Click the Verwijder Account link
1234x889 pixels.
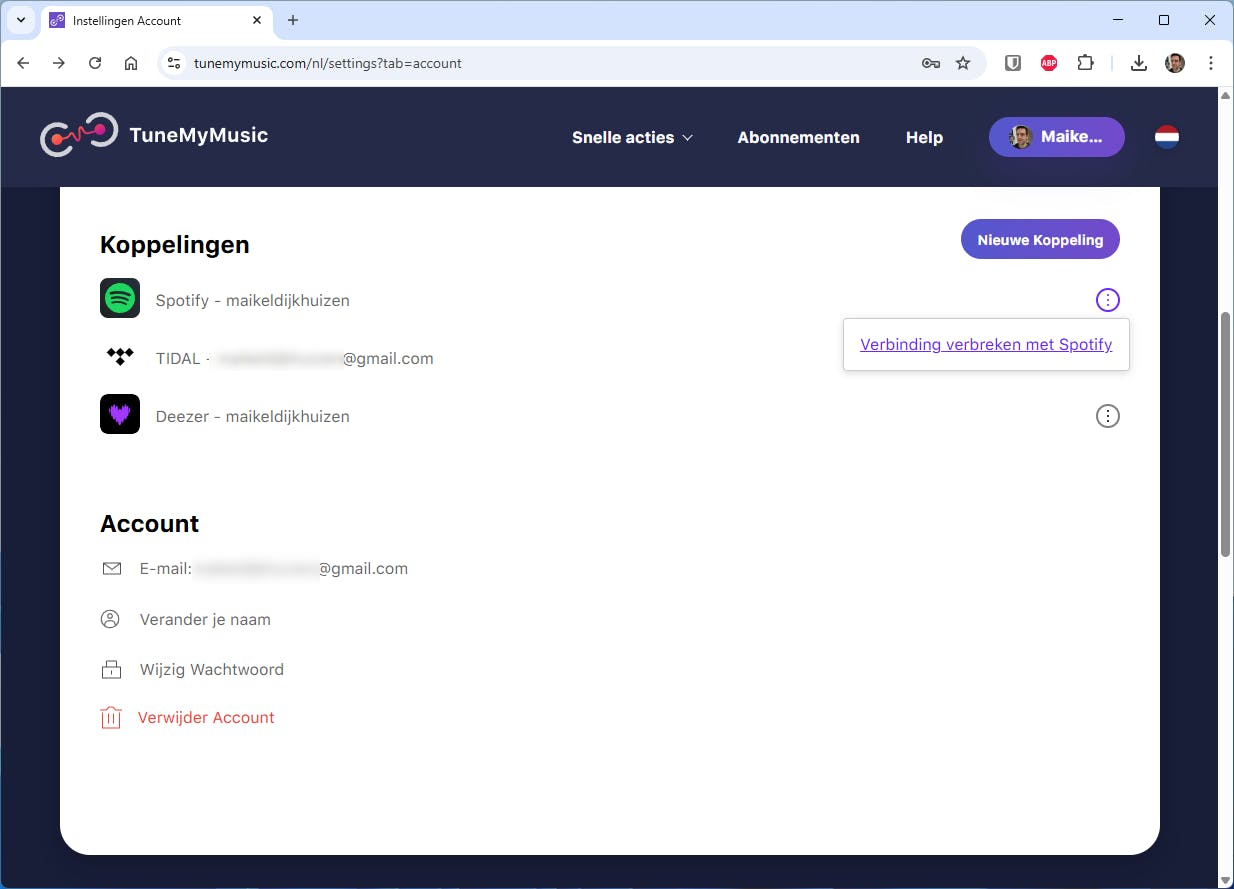206,717
